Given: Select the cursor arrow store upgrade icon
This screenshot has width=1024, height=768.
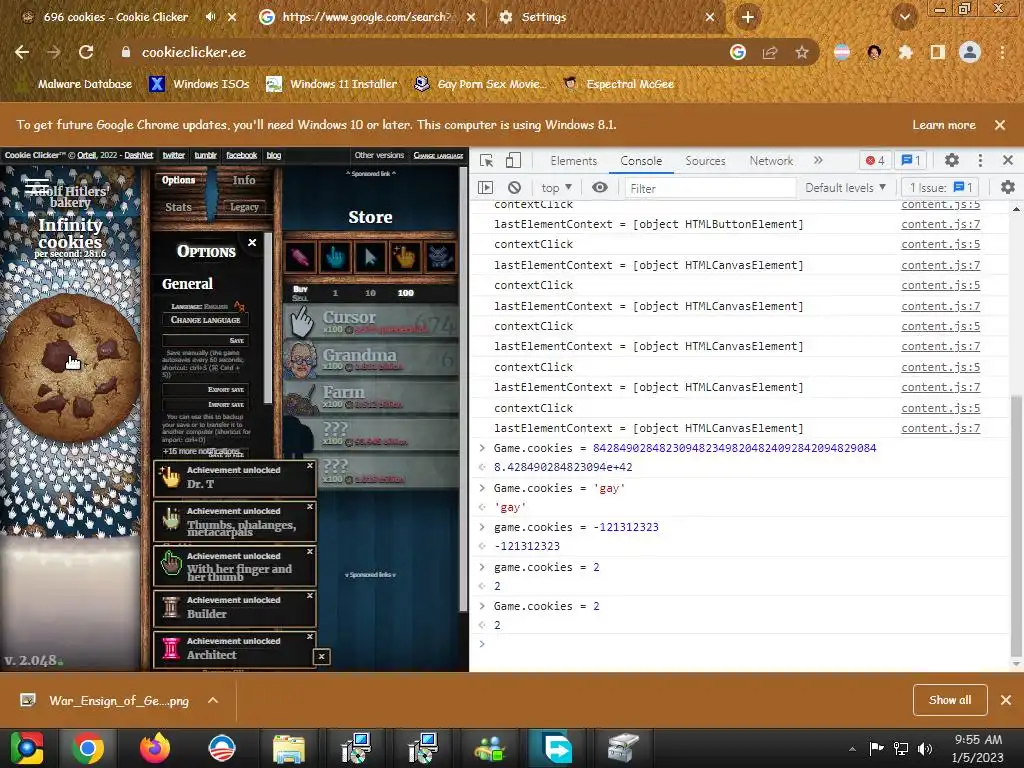Looking at the screenshot, I should pyautogui.click(x=370, y=257).
